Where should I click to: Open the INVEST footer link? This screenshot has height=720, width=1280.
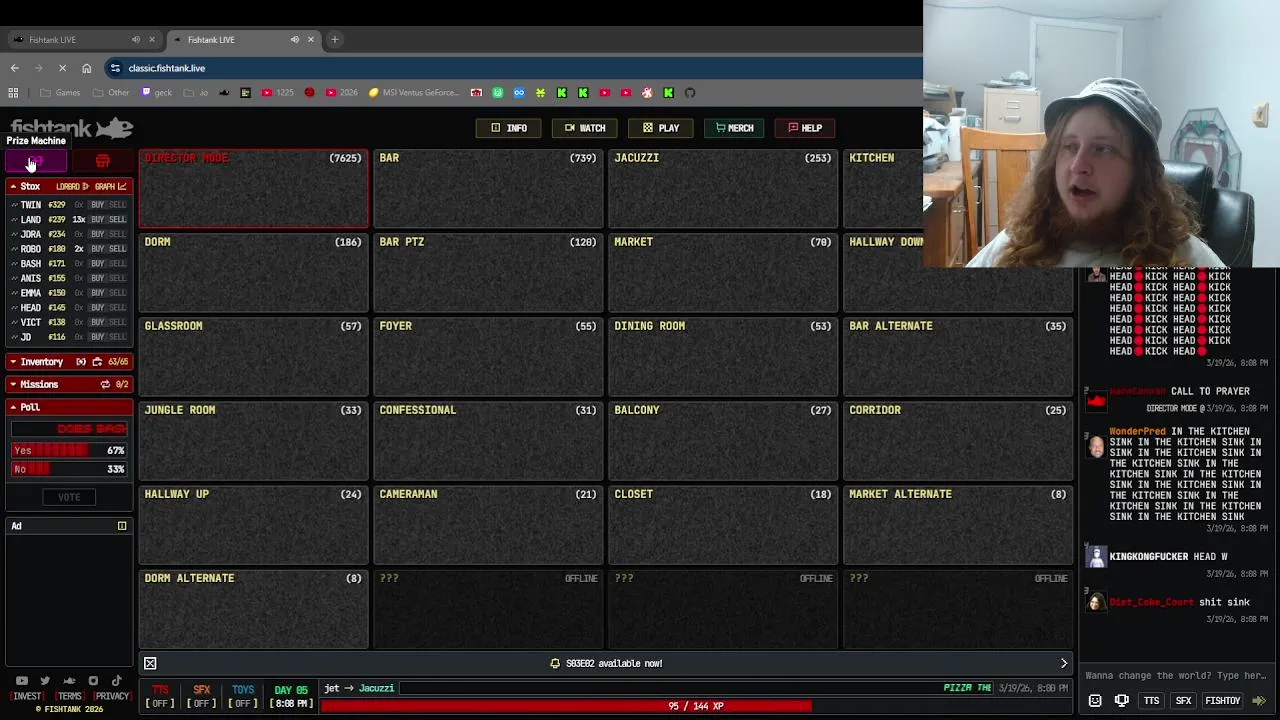pyautogui.click(x=27, y=697)
